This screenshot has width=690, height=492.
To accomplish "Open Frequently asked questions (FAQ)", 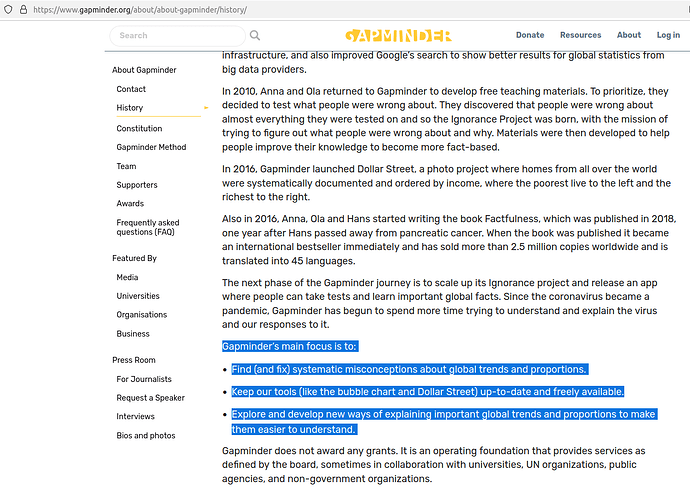I will point(148,227).
